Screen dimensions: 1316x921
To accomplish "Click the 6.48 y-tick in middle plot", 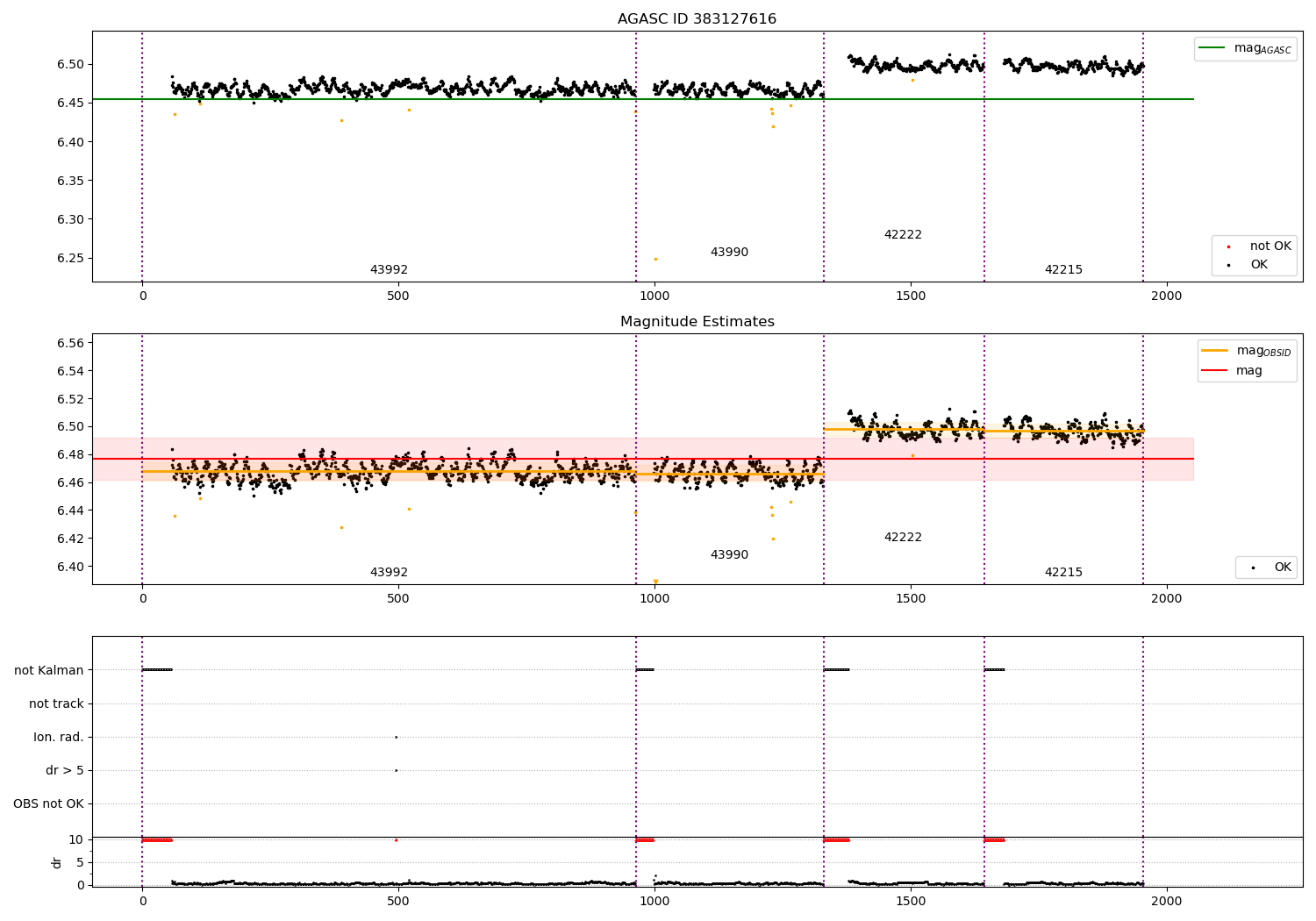I will click(x=70, y=455).
